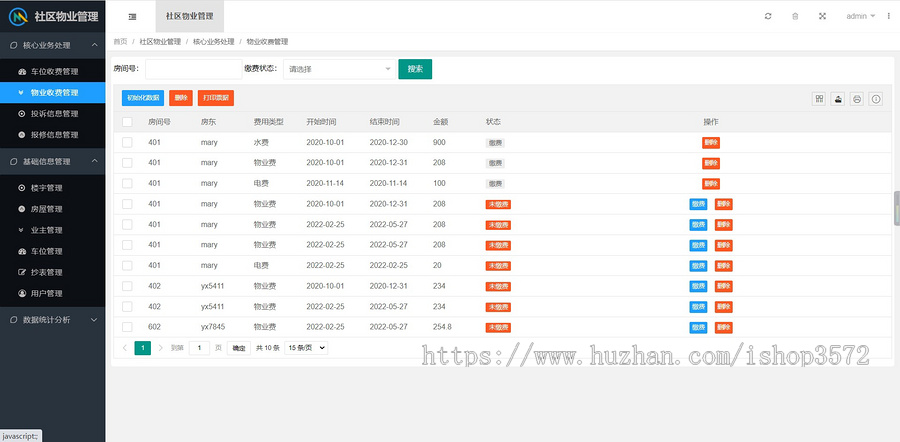This screenshot has height=442, width=900.
Task: Click the icon beside 报修信息管理
Action: (22, 135)
